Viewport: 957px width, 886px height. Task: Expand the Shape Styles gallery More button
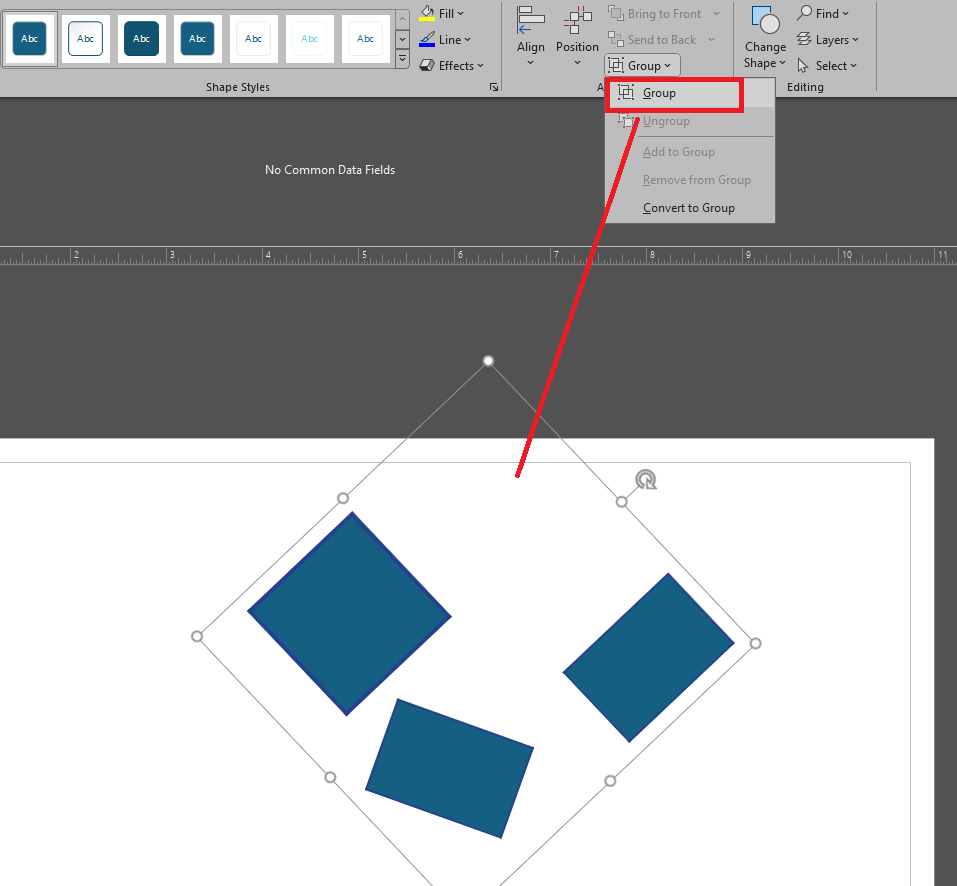click(x=402, y=59)
